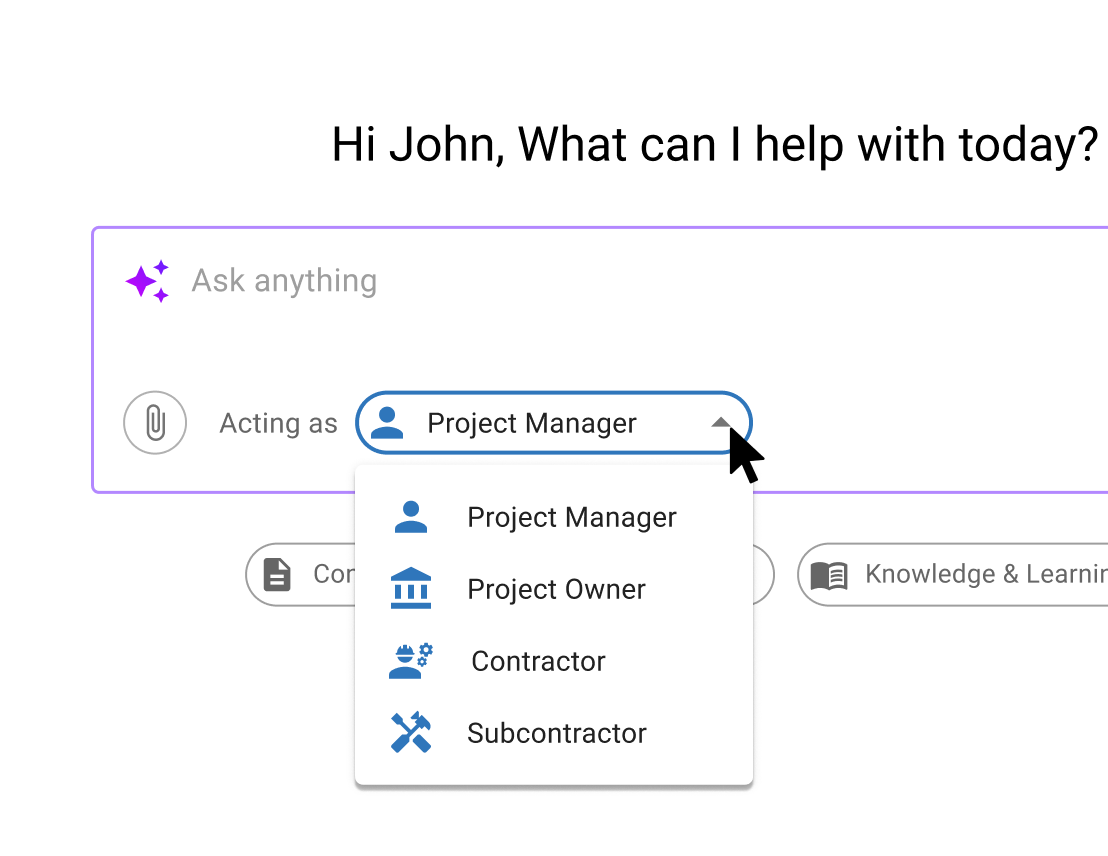
Task: Select Project Manager from the role list
Action: click(x=553, y=517)
